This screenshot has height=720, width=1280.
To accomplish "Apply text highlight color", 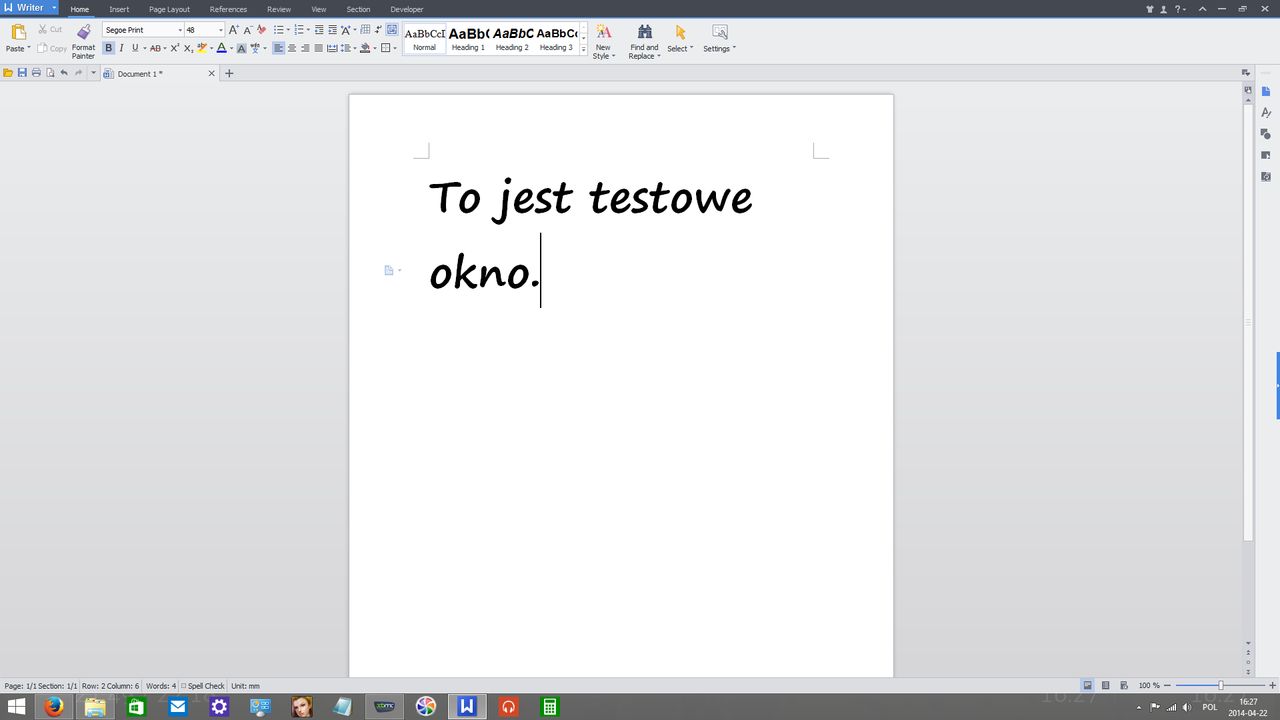I will click(x=202, y=48).
